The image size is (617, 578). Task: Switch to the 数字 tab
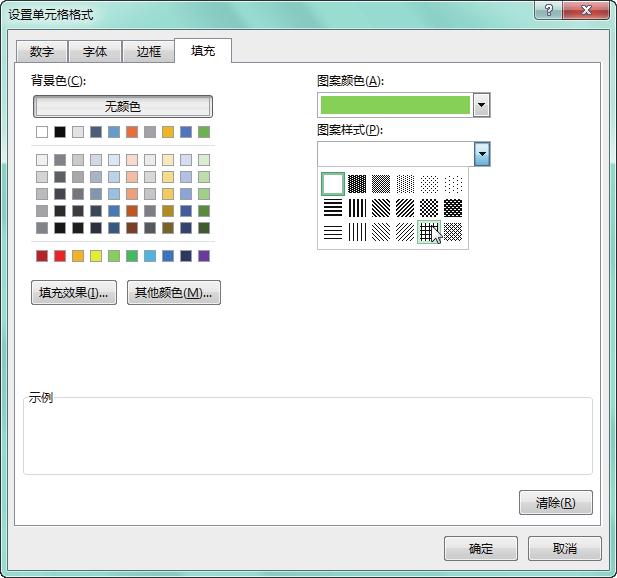click(x=42, y=52)
